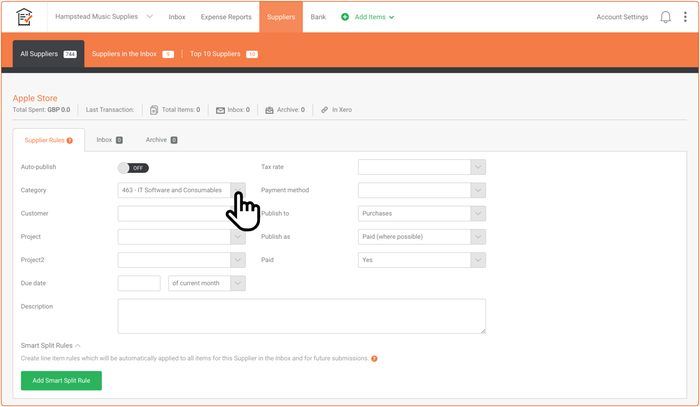
Task: Open Expense Reports
Action: (226, 17)
